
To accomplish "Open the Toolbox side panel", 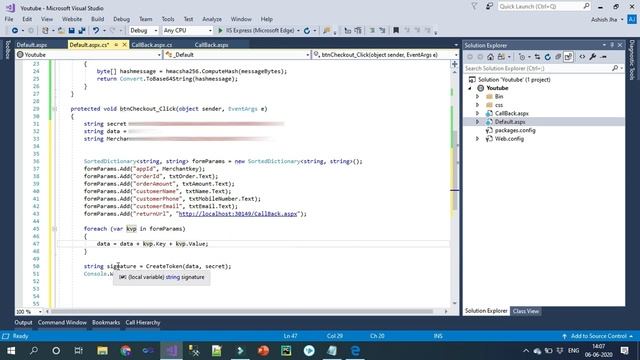I will click(x=7, y=50).
